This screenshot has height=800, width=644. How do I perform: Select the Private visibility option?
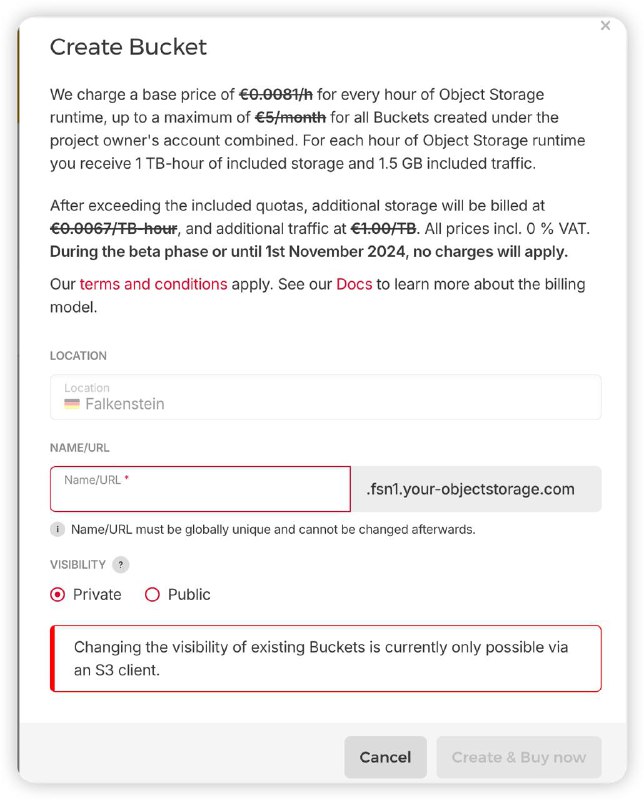58,594
